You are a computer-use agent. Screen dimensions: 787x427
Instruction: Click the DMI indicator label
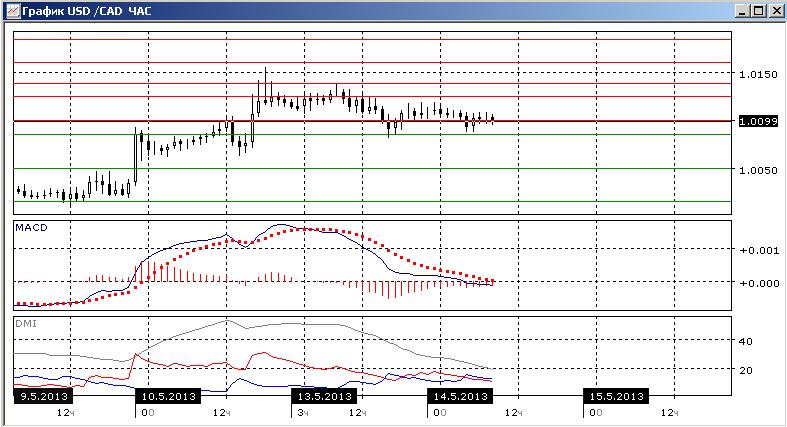coord(26,324)
